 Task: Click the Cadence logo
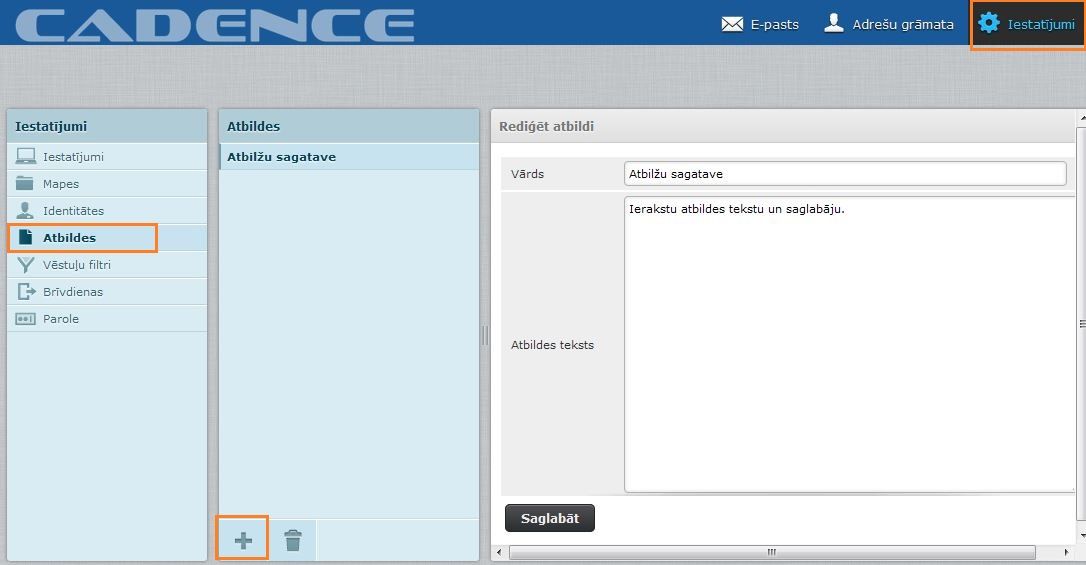214,25
